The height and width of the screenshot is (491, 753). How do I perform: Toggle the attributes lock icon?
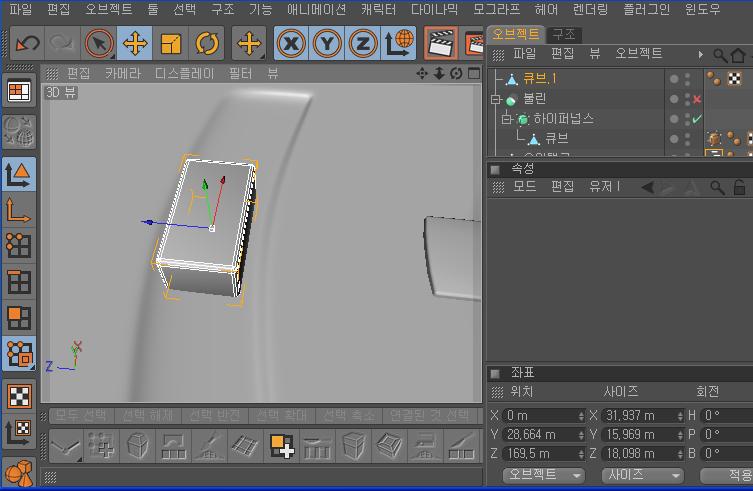[740, 187]
